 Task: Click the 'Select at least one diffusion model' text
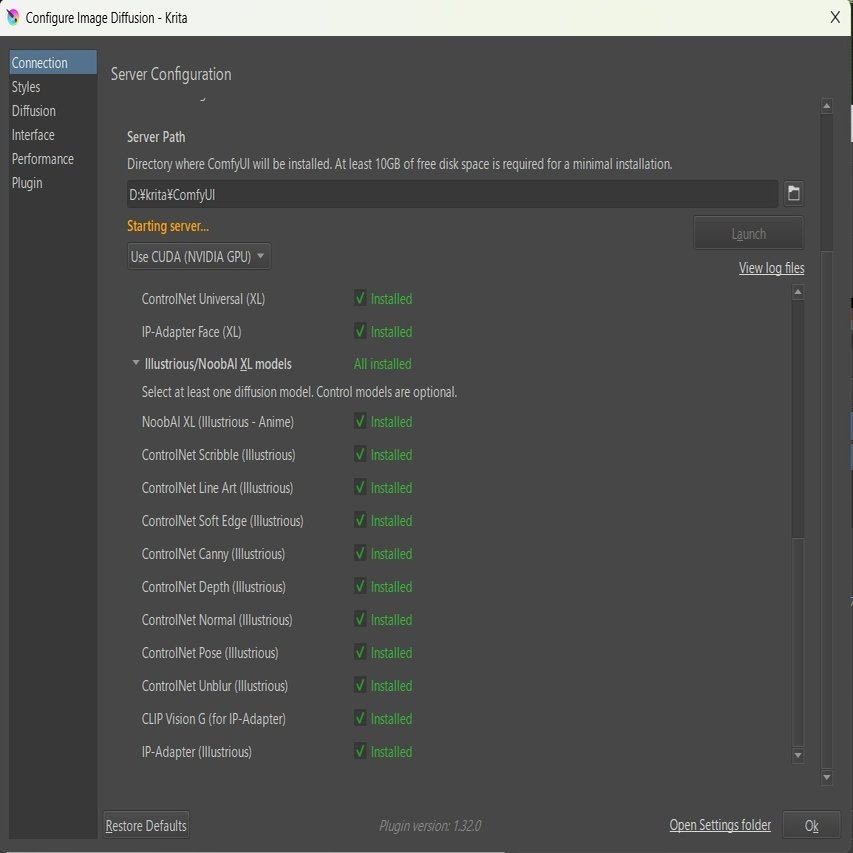pos(299,392)
